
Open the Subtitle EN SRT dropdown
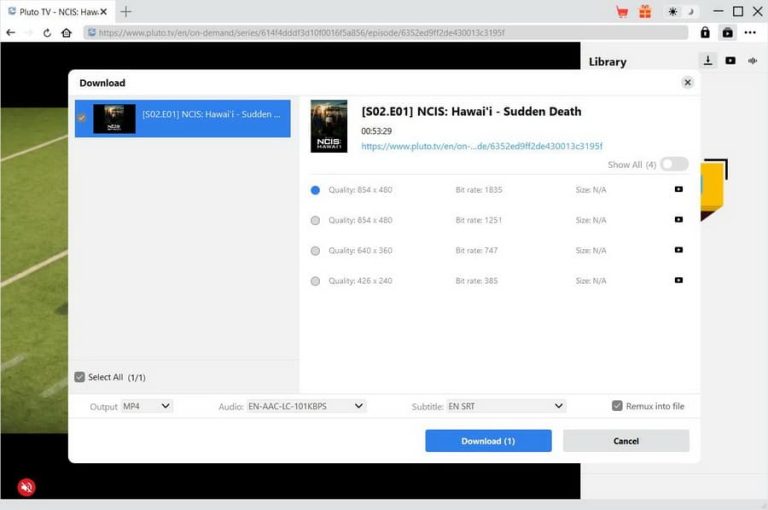point(506,406)
